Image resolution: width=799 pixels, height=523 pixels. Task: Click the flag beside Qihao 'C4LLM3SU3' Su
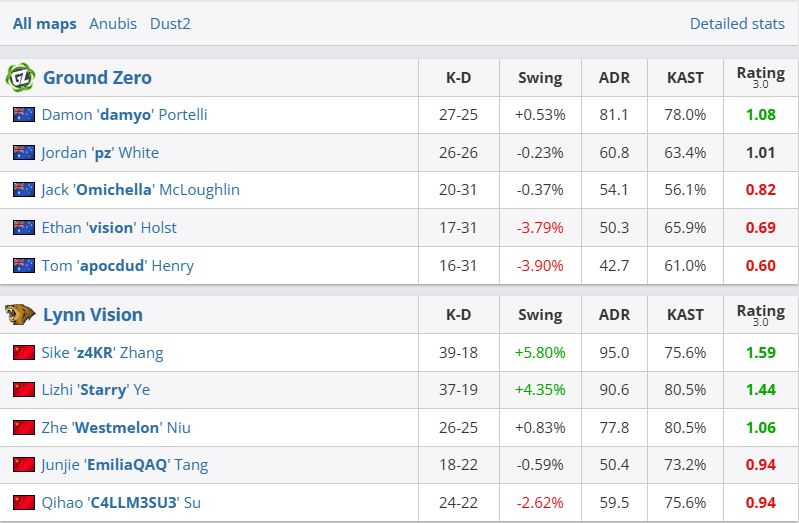pos(23,502)
